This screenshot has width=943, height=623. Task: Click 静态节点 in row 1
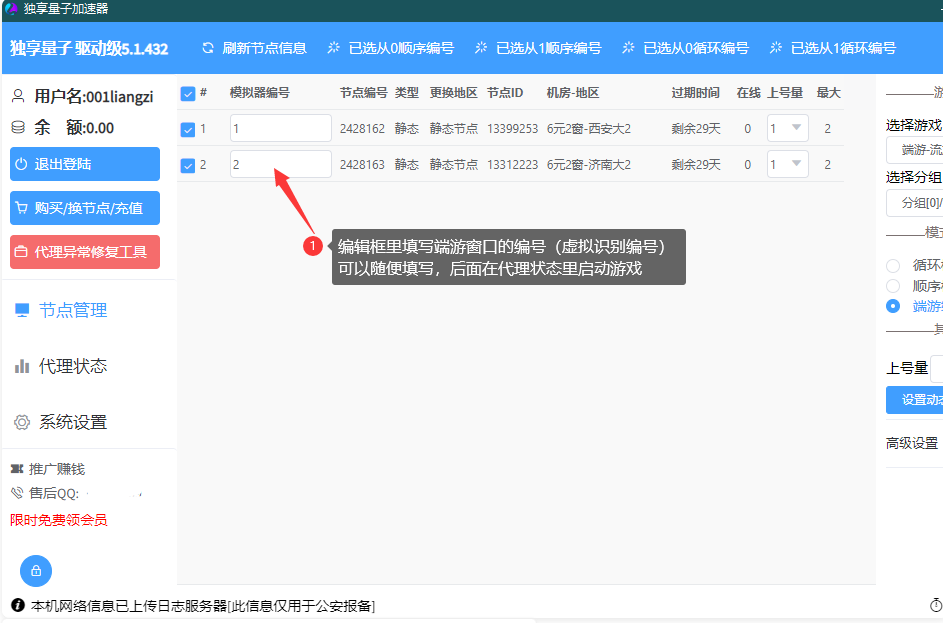pos(454,129)
